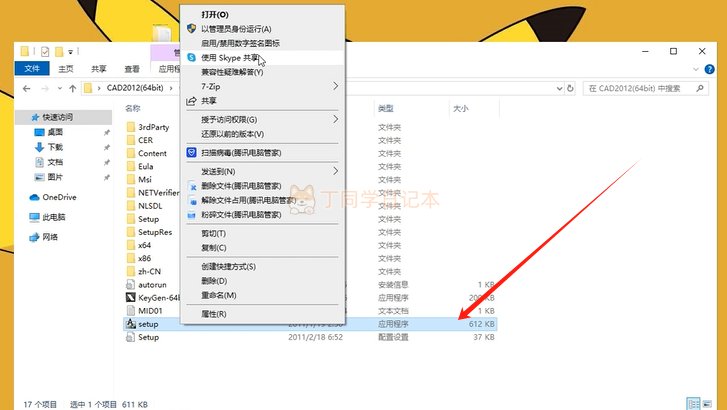
Task: Select 文档 in navigation pane
Action: (55, 162)
